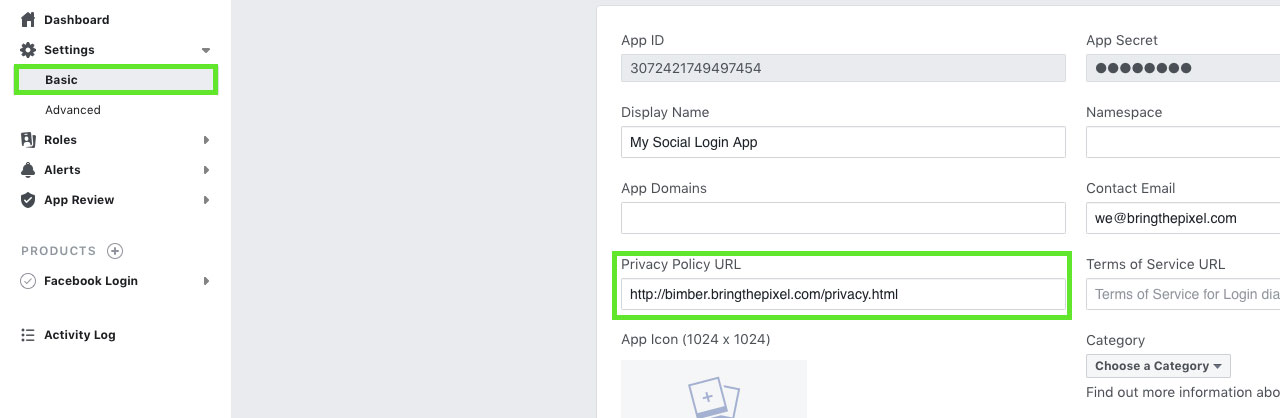The height and width of the screenshot is (418, 1280).
Task: Expand the App Review submenu arrow
Action: pos(206,200)
